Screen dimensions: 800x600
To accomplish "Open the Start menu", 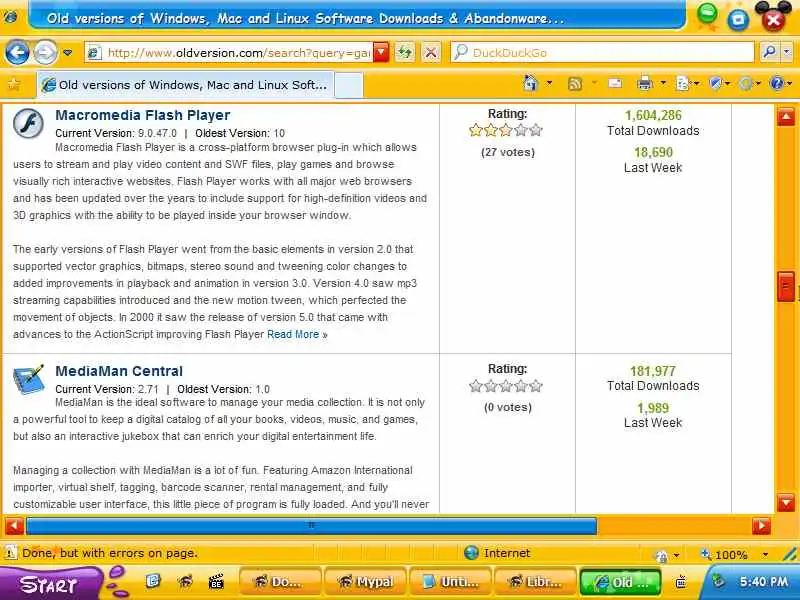I will [50, 583].
